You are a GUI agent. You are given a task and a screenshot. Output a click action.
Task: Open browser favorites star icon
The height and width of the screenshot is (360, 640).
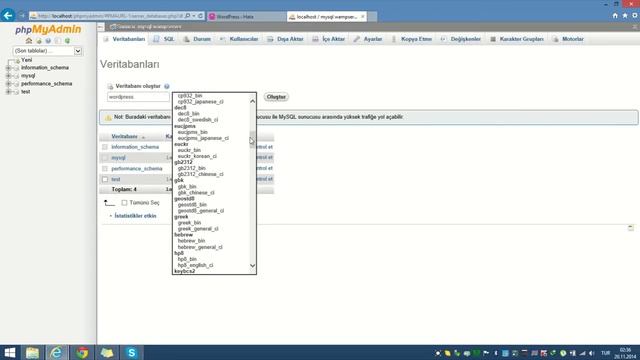pos(625,16)
